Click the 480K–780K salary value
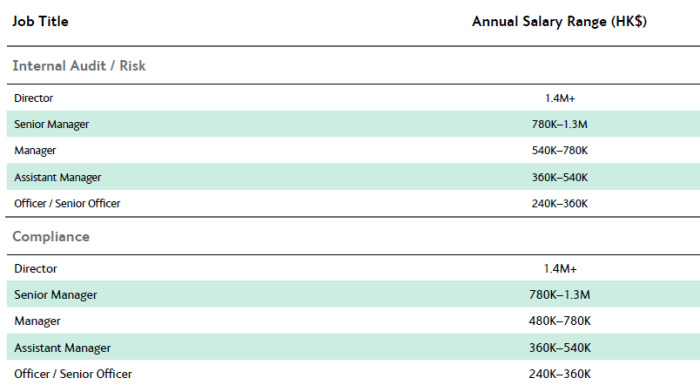700x392 pixels. [560, 321]
